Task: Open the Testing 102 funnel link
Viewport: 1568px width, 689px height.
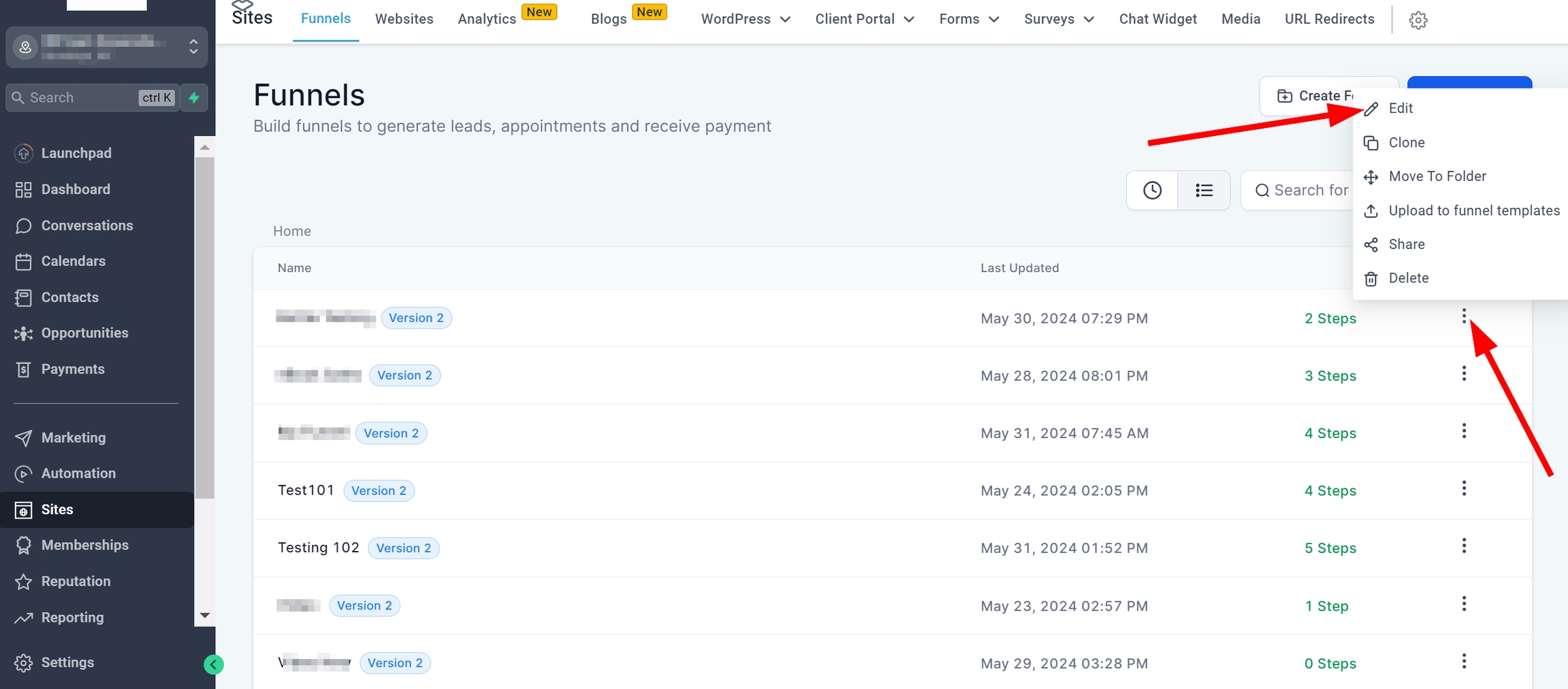Action: (318, 548)
